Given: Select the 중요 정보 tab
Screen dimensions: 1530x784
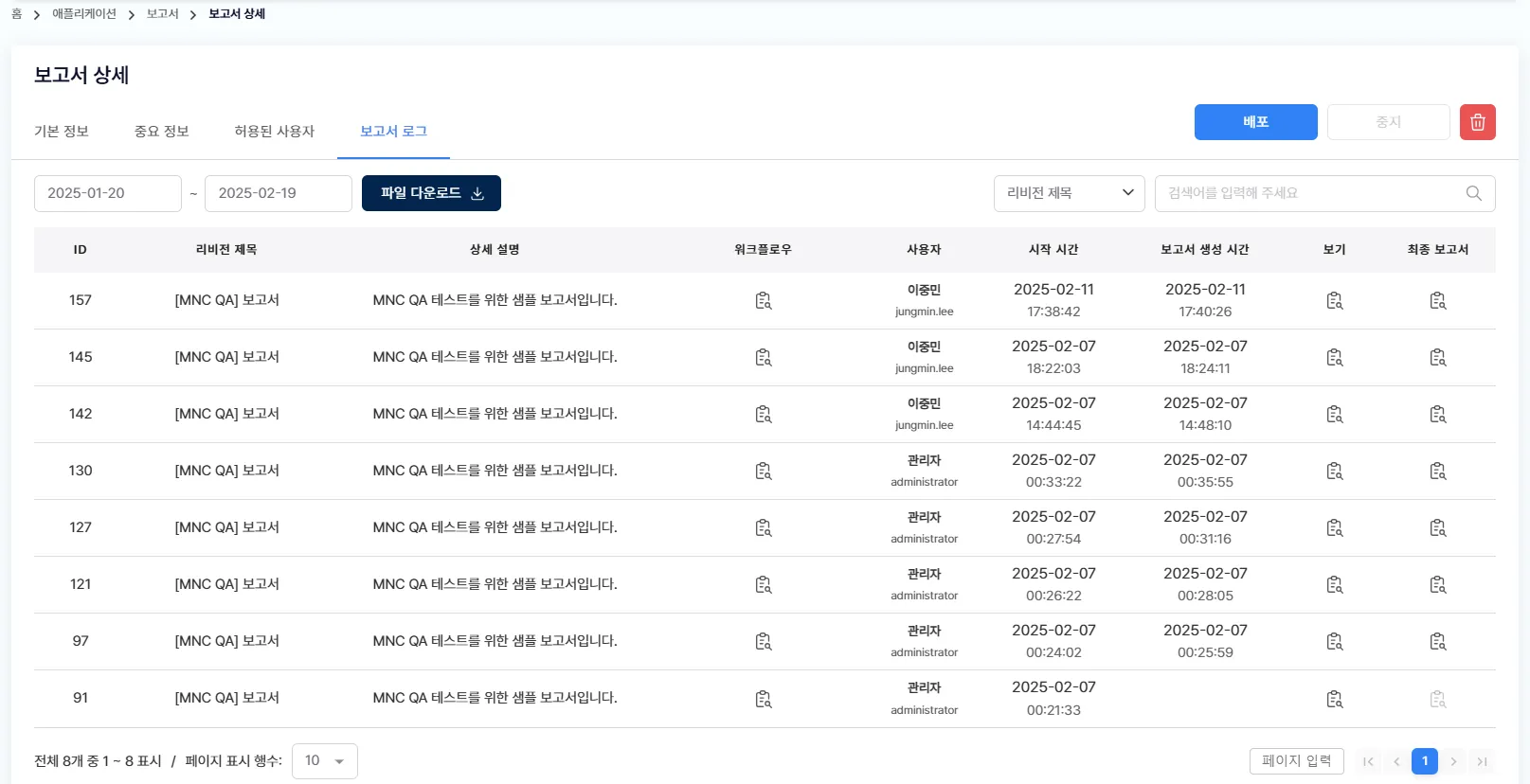Looking at the screenshot, I should tap(162, 132).
